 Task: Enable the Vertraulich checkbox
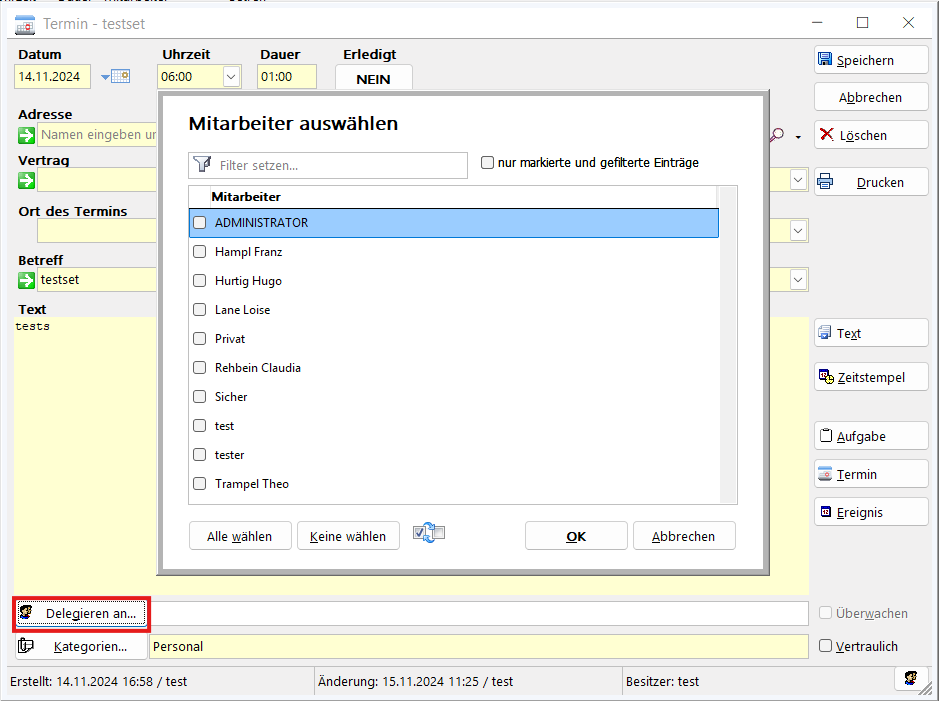point(825,646)
